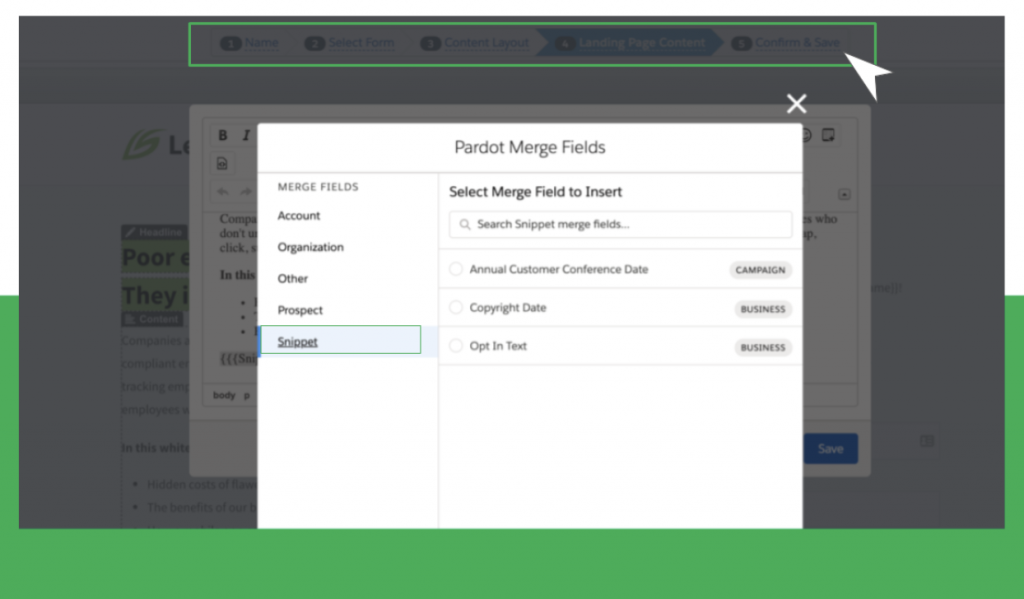Toggle Bold in the editor toolbar
Screen dimensions: 1024x599
click(x=223, y=135)
